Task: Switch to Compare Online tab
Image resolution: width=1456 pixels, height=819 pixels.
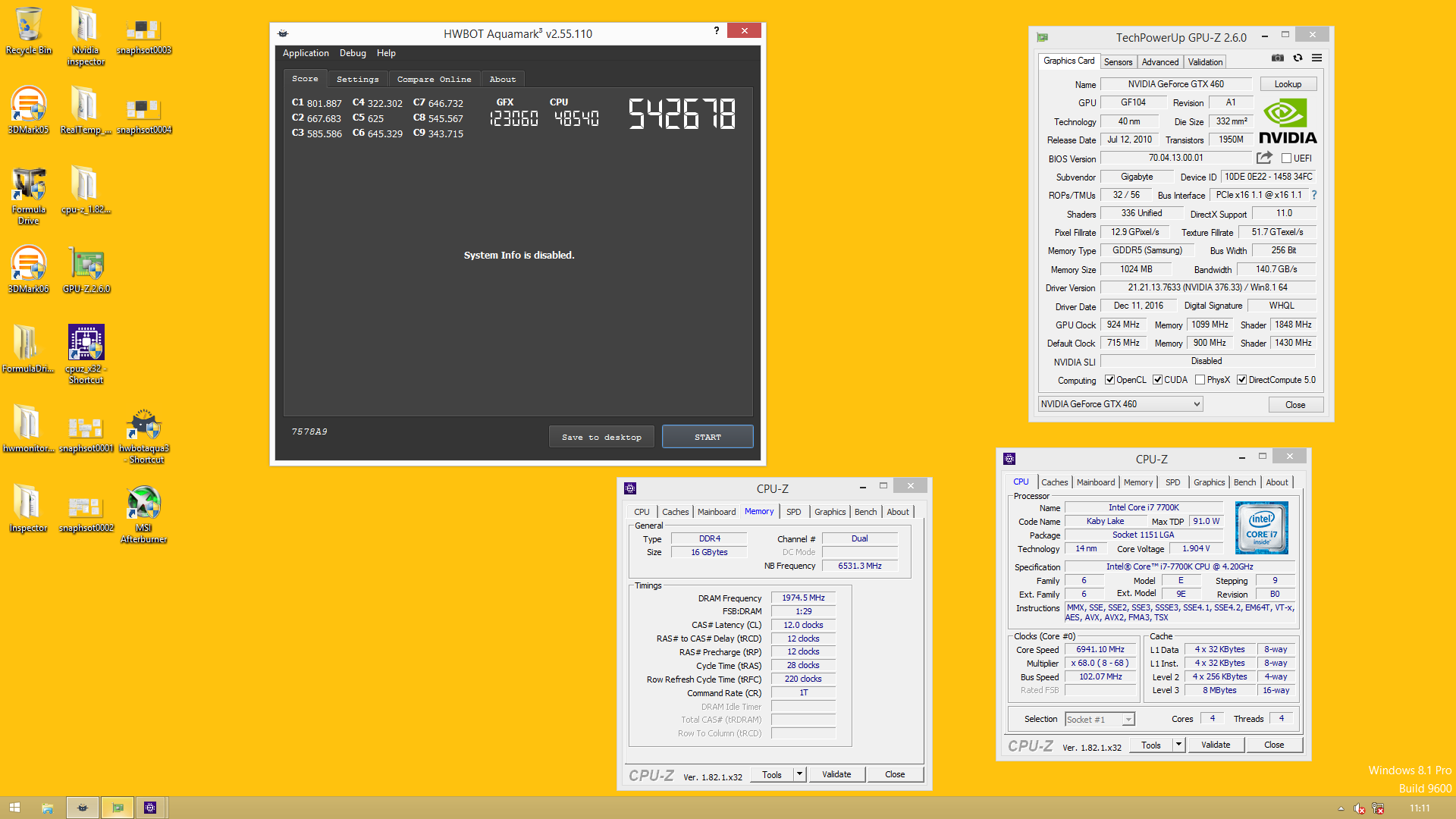Action: tap(434, 79)
